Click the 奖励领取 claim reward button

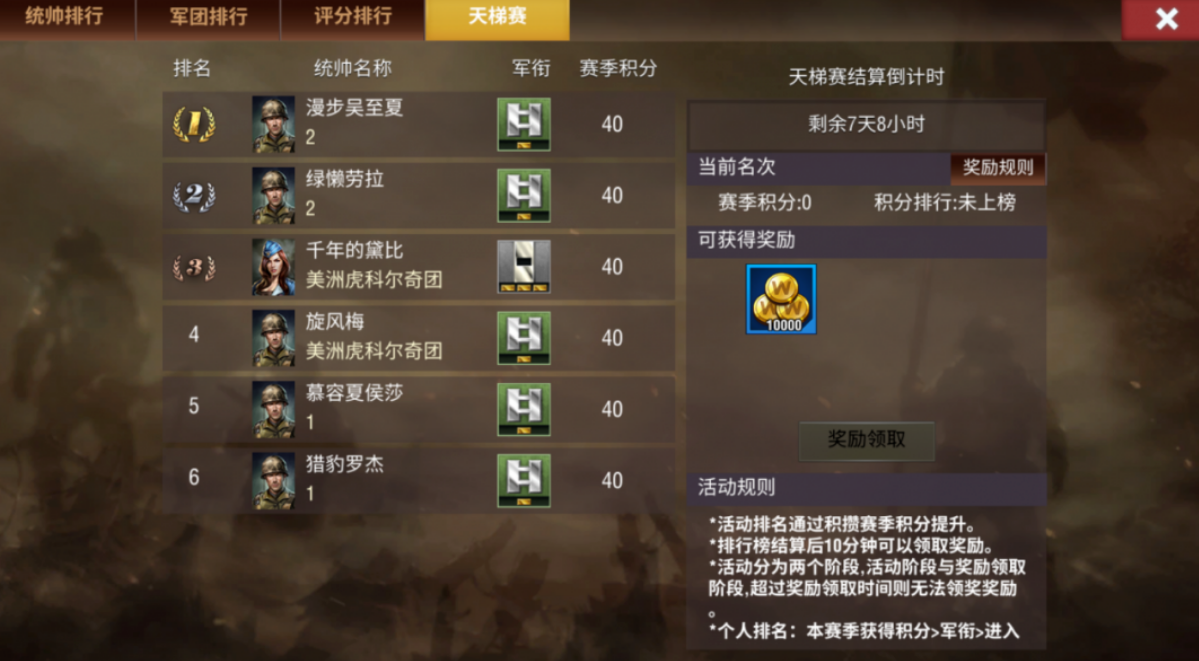tap(866, 441)
